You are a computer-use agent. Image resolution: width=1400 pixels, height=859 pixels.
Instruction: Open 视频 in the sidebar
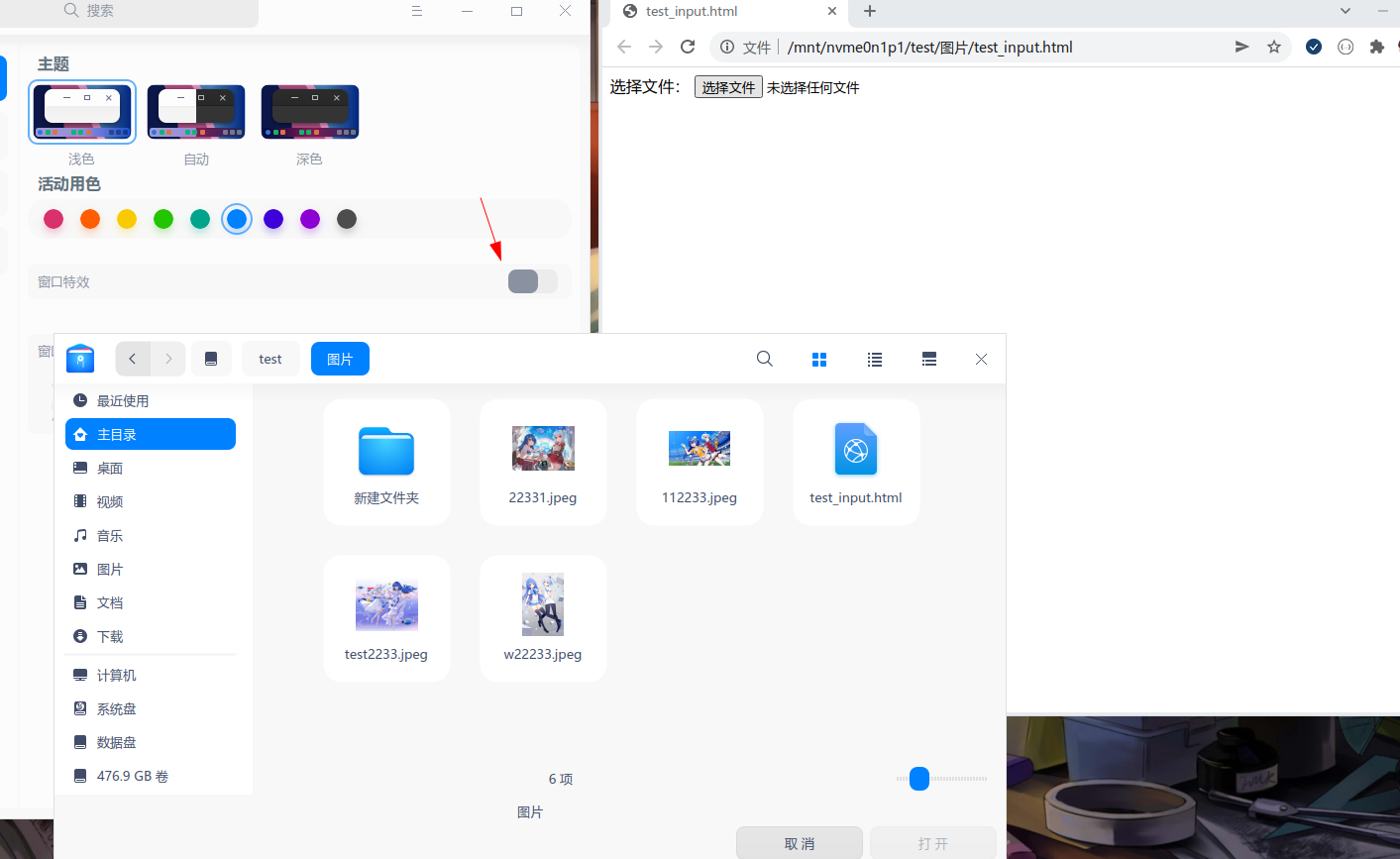pos(151,501)
